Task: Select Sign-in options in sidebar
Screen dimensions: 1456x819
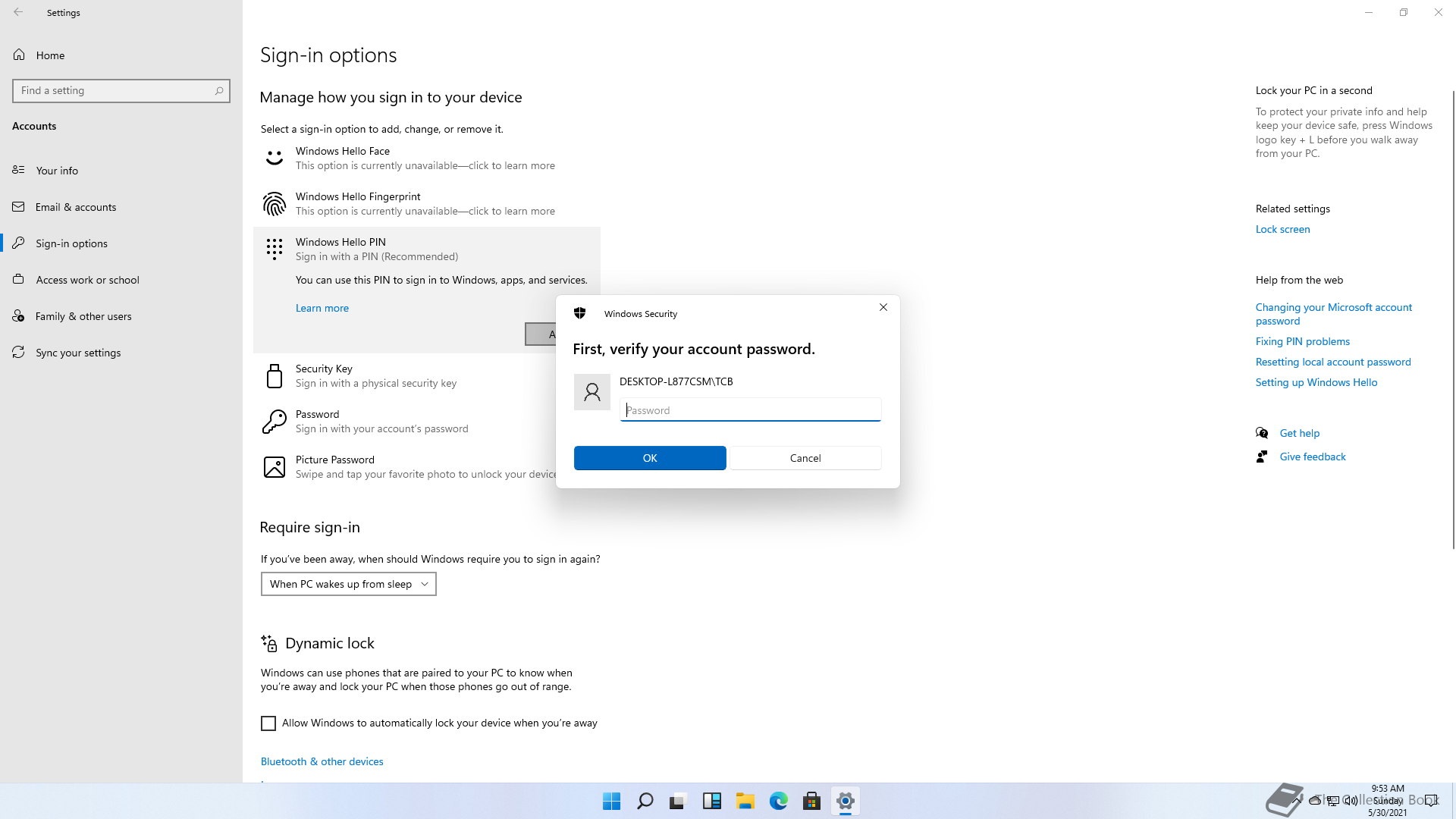Action: click(x=121, y=243)
